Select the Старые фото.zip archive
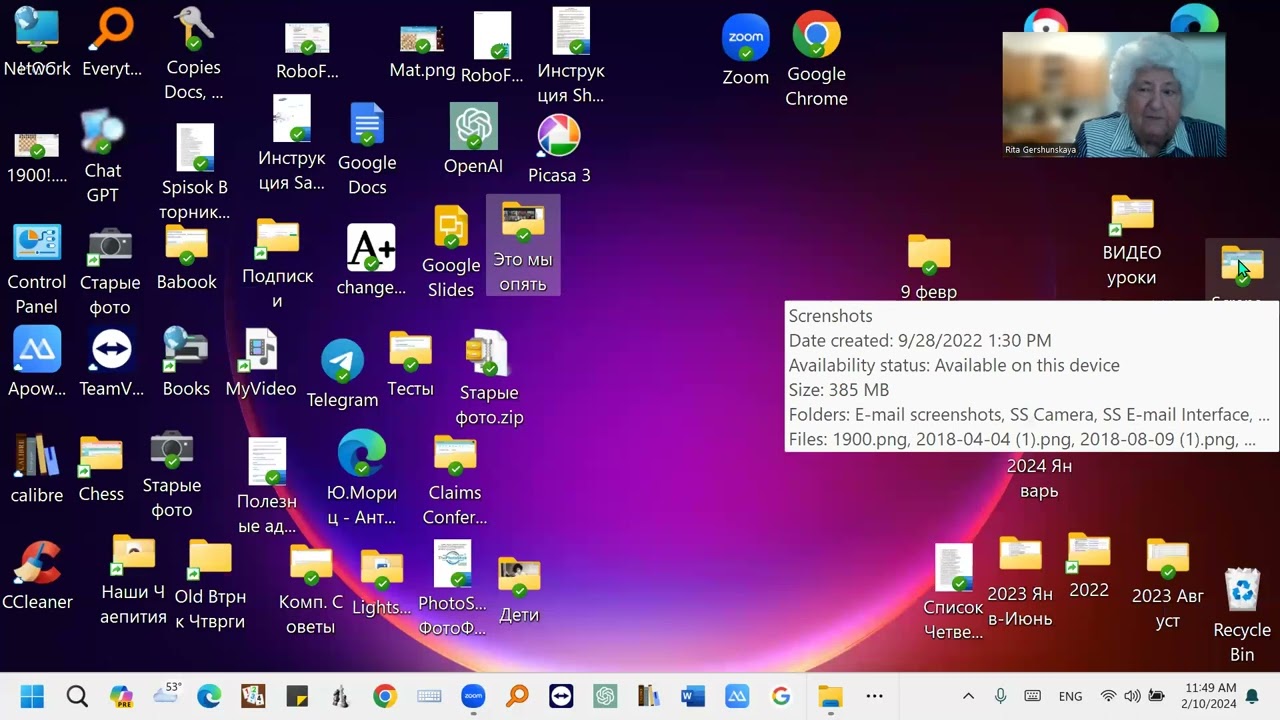 pos(489,378)
